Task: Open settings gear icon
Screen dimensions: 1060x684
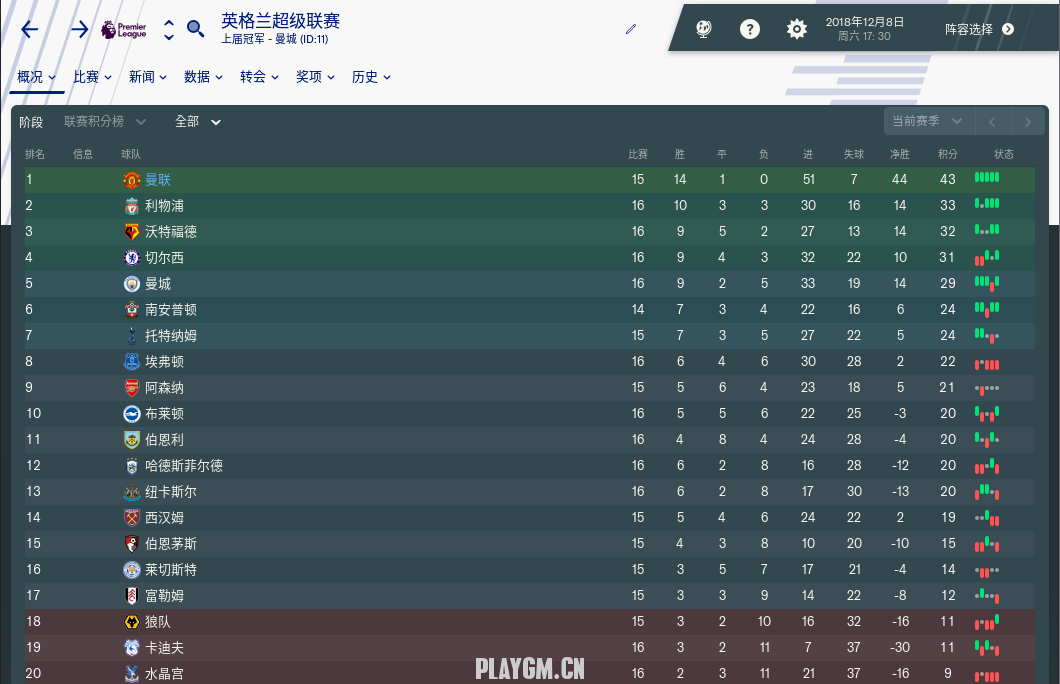Action: click(797, 29)
